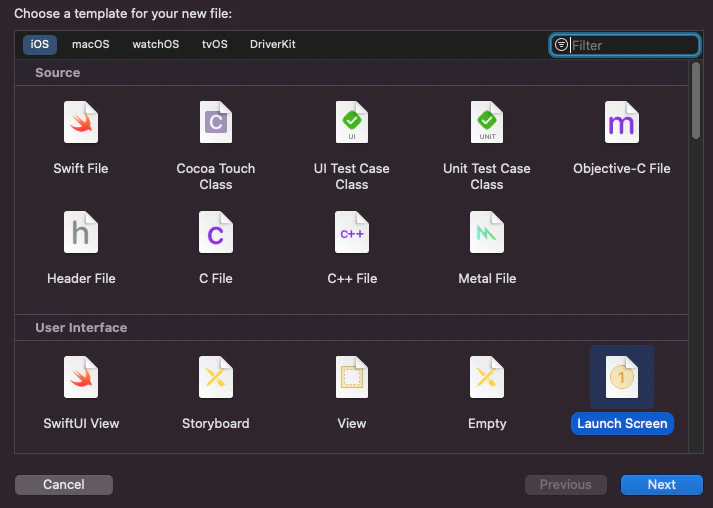Image resolution: width=713 pixels, height=508 pixels.
Task: Click the 'Empty' template label
Action: (487, 423)
